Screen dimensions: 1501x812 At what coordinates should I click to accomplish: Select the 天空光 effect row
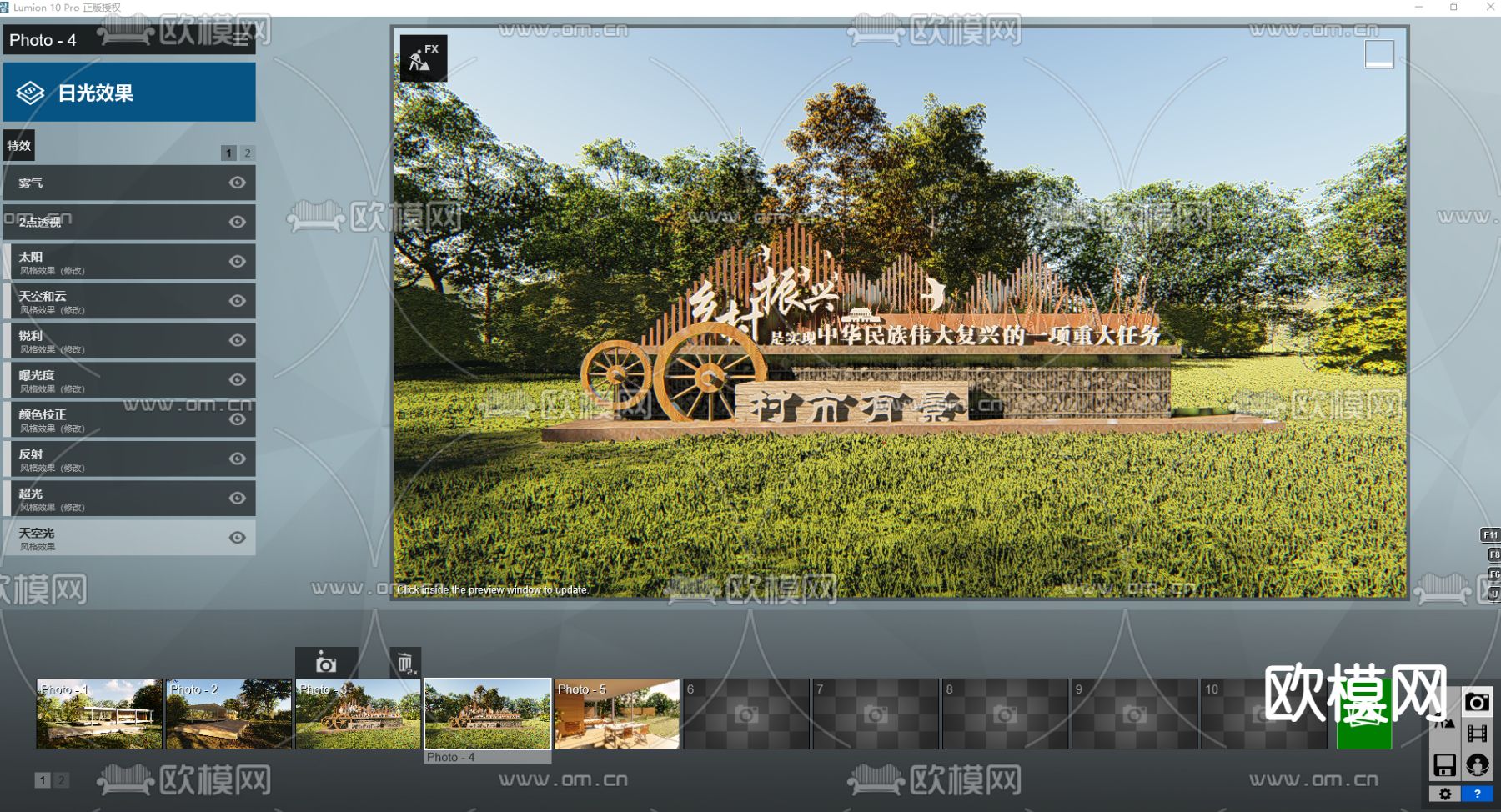click(129, 538)
